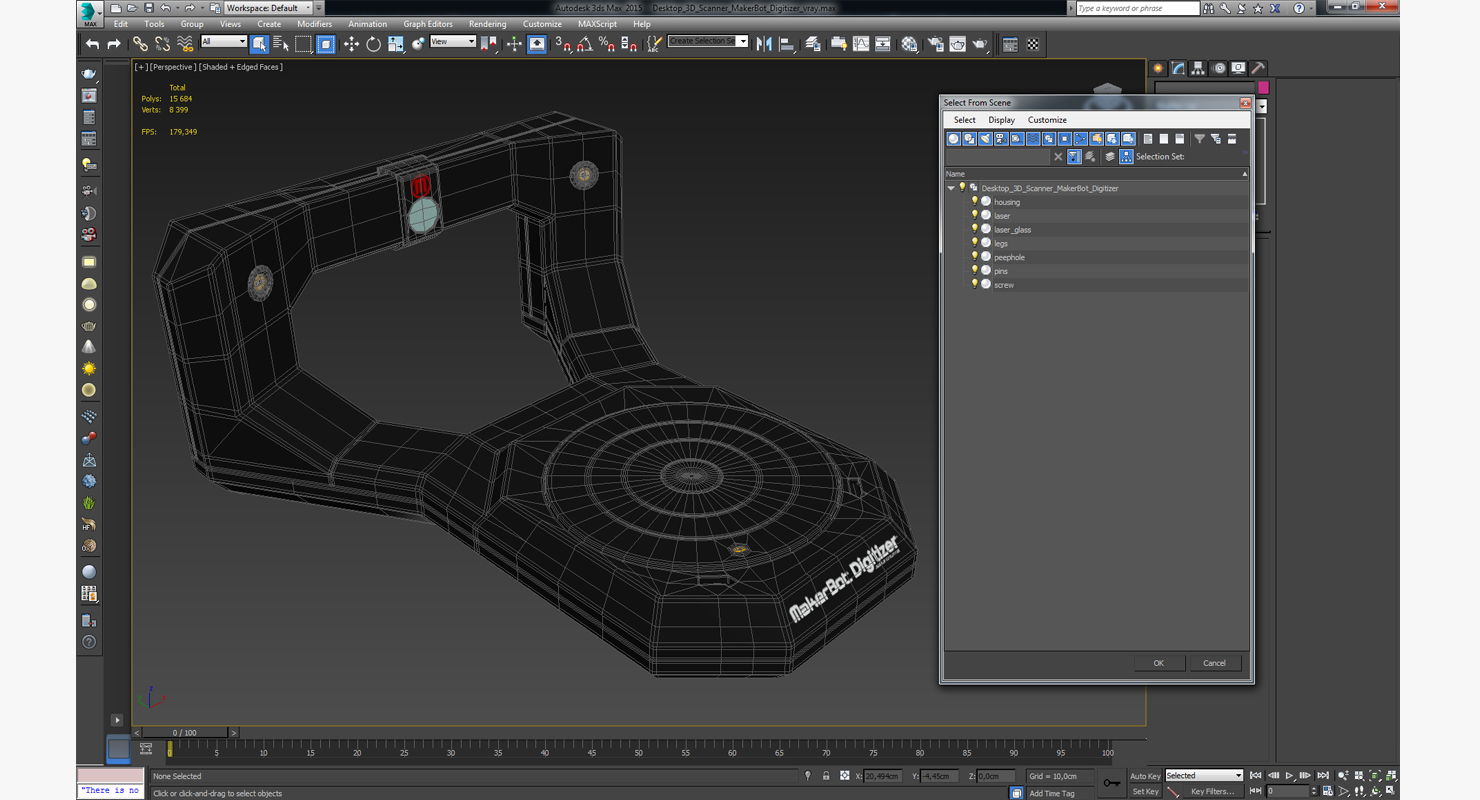Open the Workspace: Default dropdown
This screenshot has height=800, width=1480.
268,8
